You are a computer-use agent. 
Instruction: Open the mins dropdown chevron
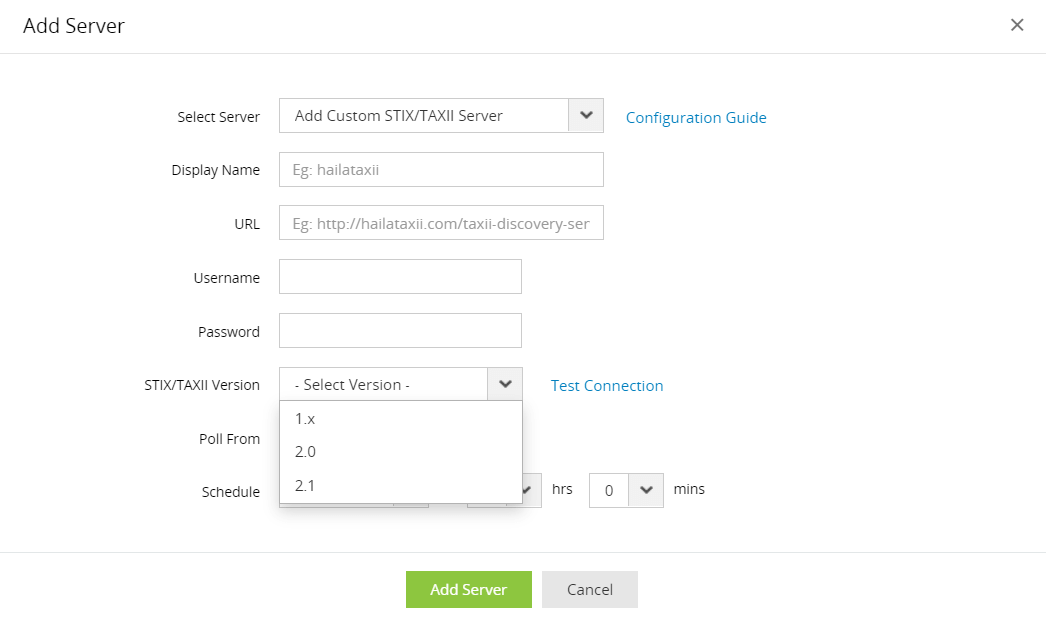pos(646,490)
